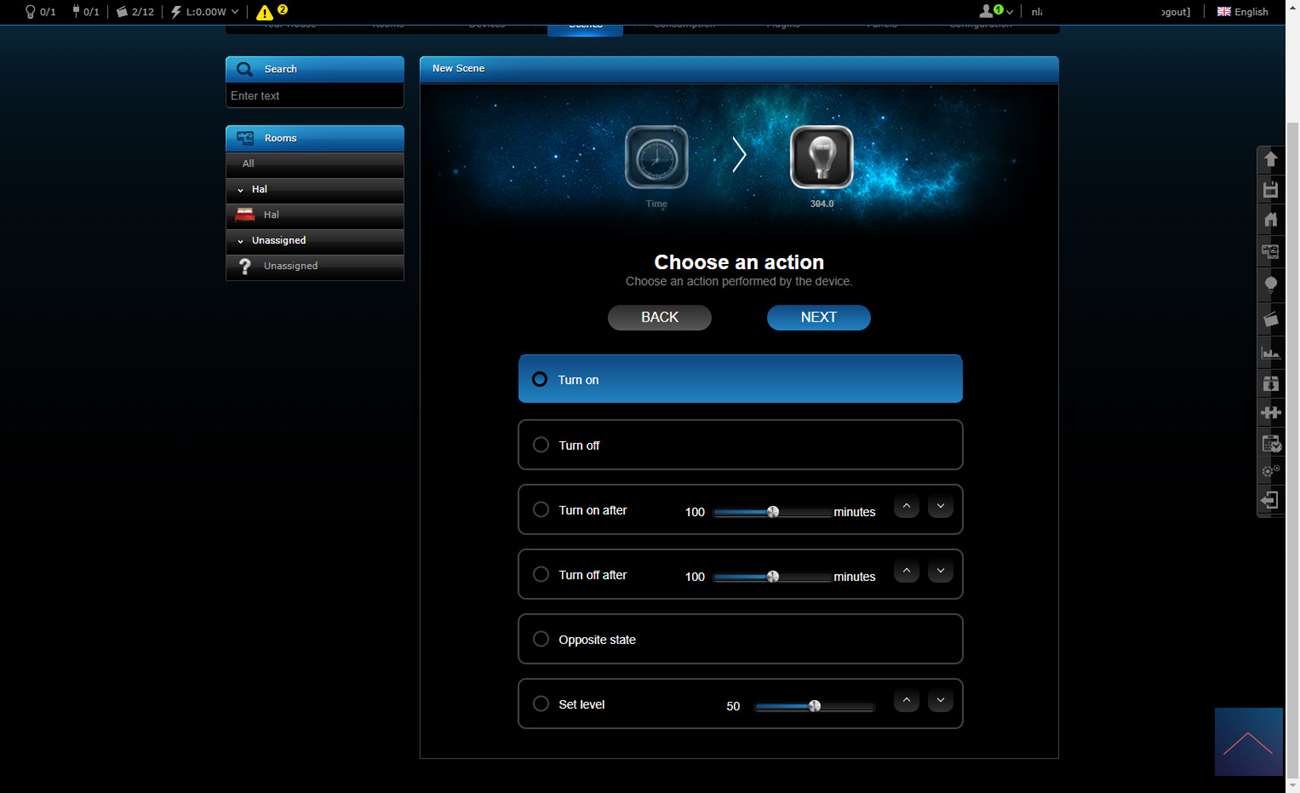Click the yellow warning notification icon
1300x793 pixels.
pyautogui.click(x=265, y=12)
